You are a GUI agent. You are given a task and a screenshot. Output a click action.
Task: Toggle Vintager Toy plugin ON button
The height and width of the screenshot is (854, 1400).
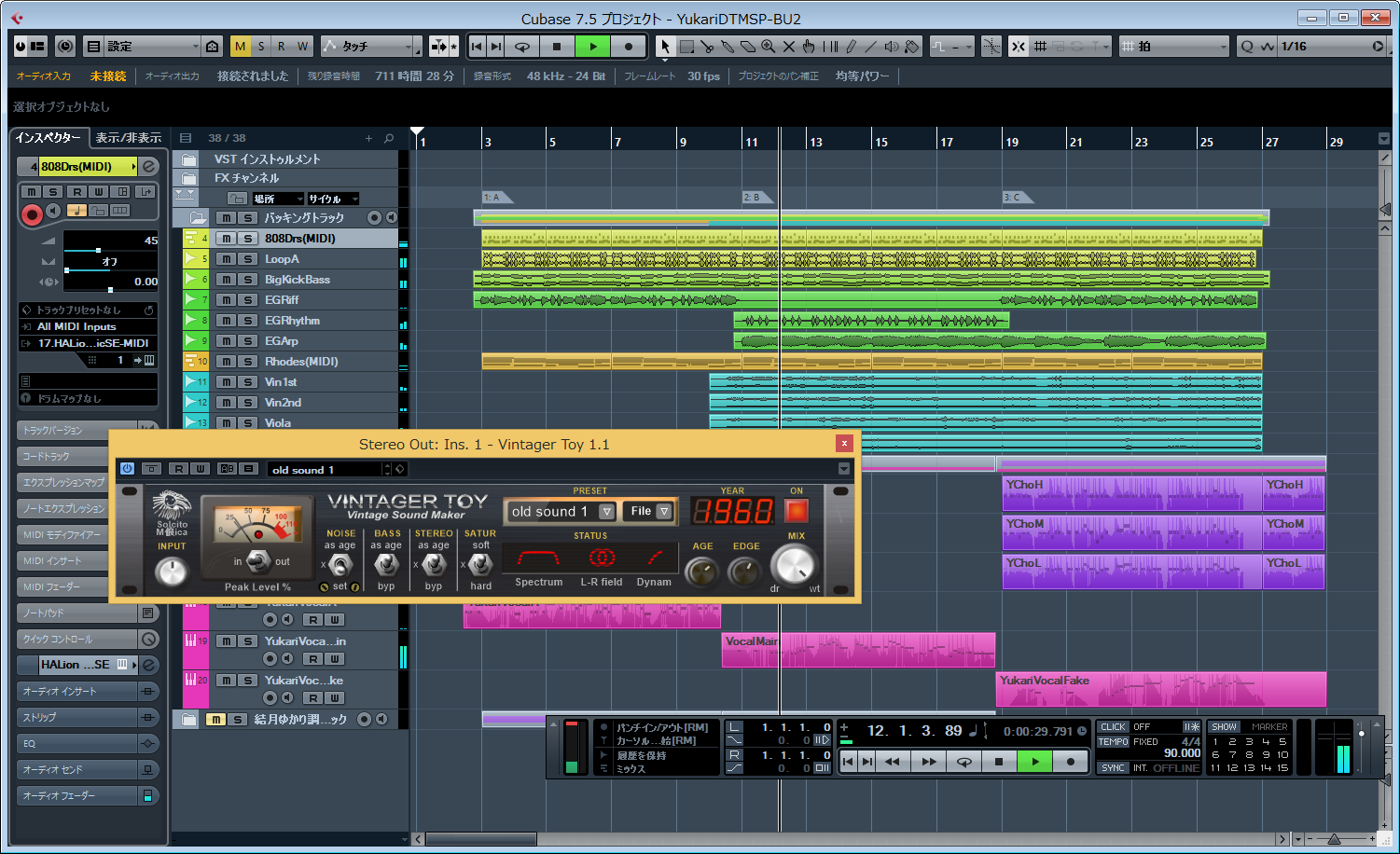797,511
